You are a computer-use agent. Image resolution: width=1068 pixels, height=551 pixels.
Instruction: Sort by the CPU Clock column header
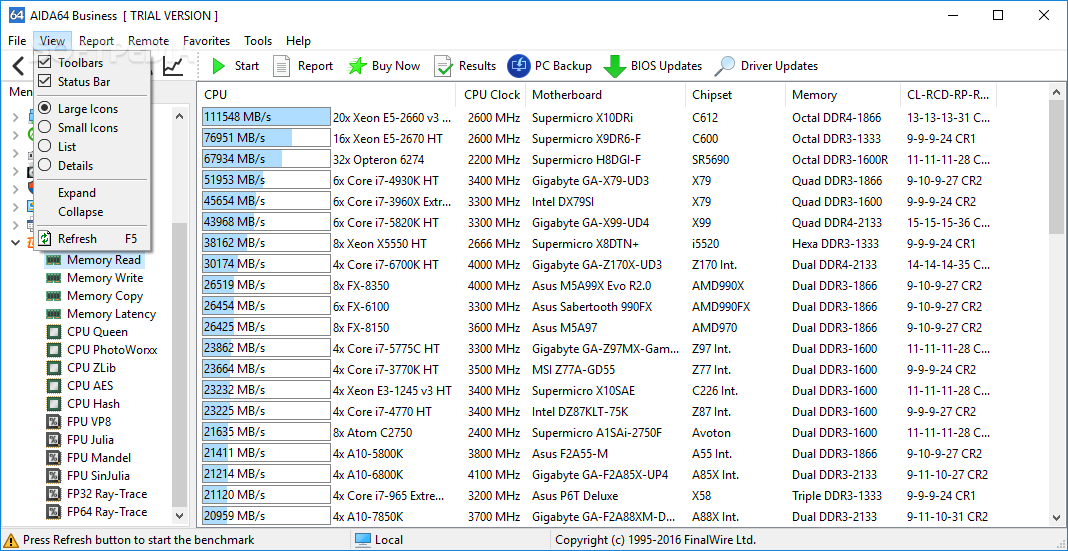pos(491,95)
